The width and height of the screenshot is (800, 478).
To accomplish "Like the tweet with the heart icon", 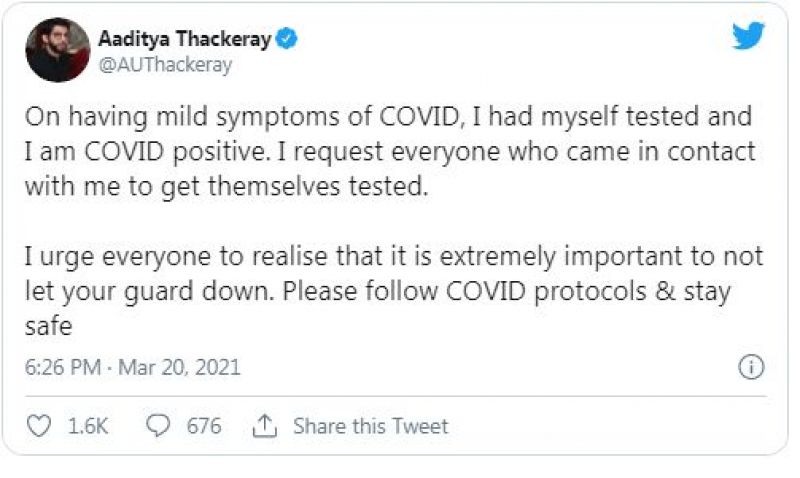I will click(38, 426).
